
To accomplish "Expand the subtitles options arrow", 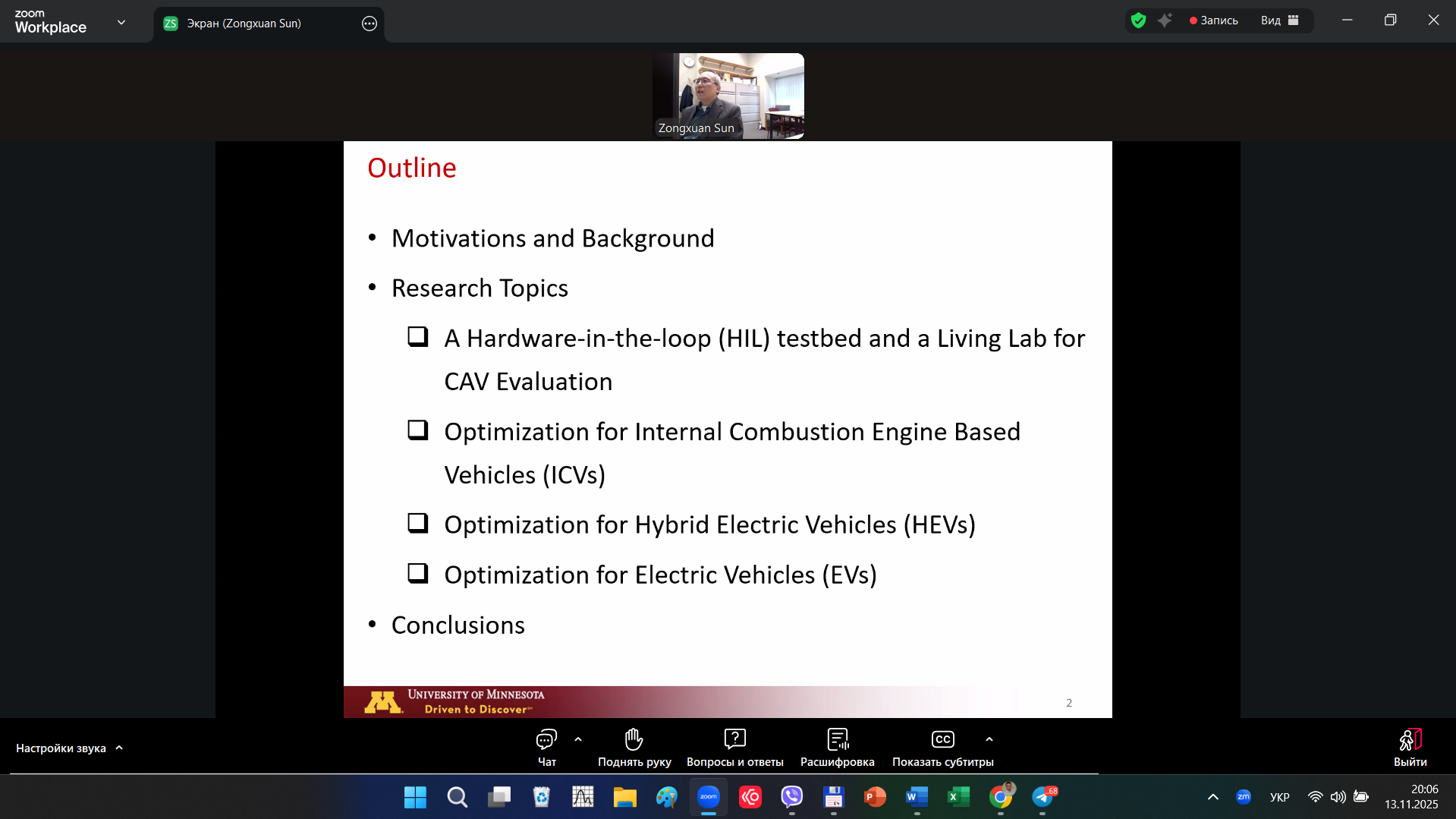I will click(989, 739).
